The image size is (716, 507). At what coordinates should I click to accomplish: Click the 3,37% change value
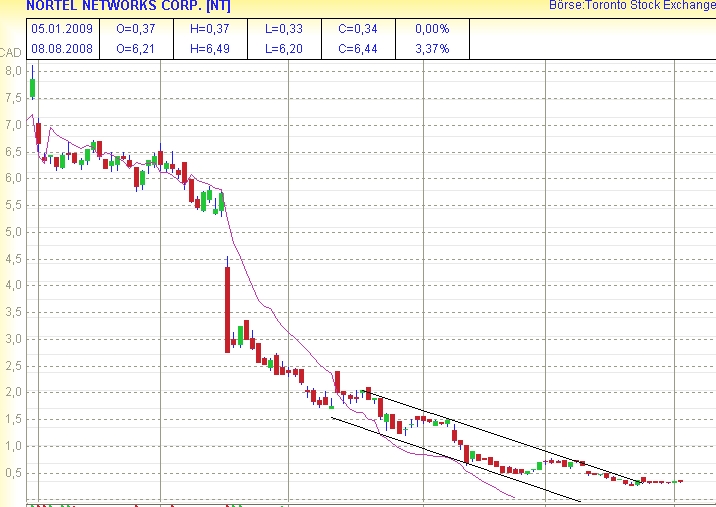431,47
